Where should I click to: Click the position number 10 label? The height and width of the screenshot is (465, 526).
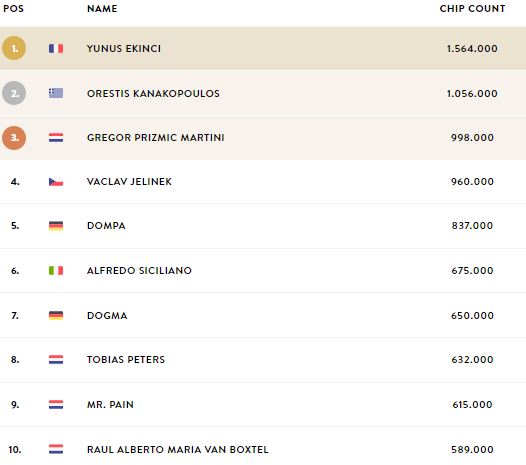point(15,450)
